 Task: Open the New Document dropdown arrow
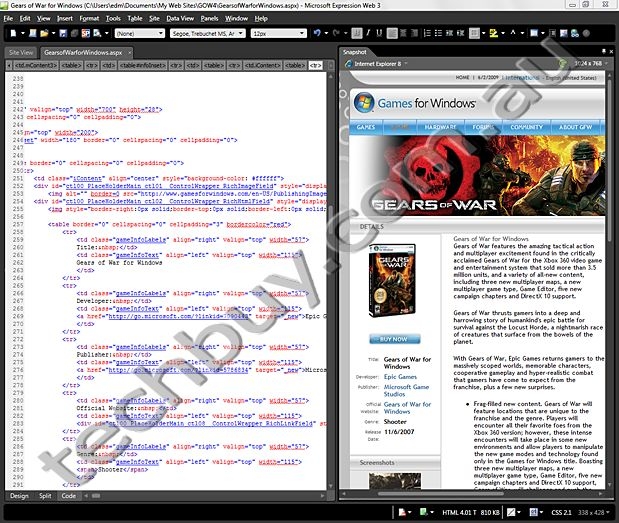pos(23,34)
